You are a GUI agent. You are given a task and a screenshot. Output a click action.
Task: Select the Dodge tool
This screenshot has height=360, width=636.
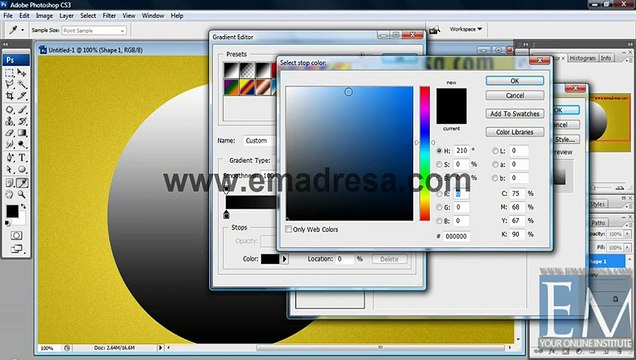pyautogui.click(x=22, y=144)
